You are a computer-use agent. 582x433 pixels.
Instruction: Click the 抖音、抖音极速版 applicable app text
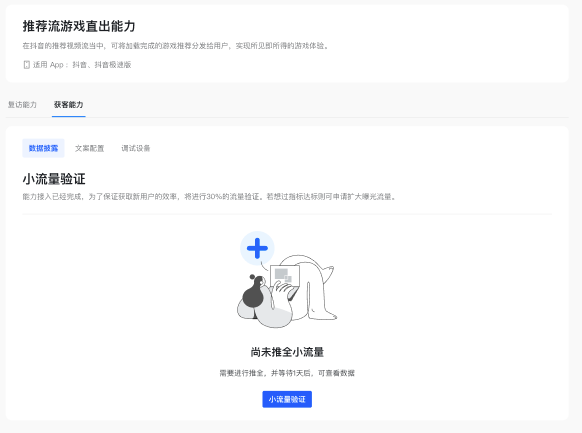(102, 65)
